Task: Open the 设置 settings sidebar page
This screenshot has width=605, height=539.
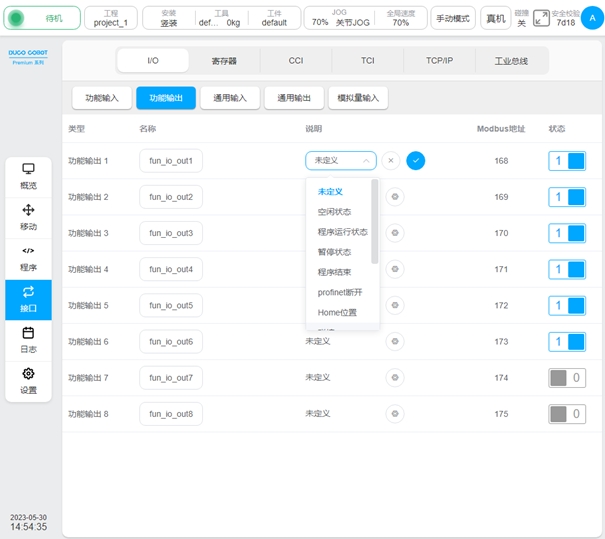Action: click(x=28, y=381)
